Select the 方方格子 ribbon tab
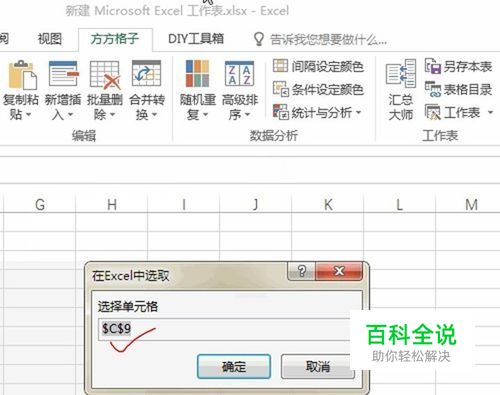 point(115,39)
